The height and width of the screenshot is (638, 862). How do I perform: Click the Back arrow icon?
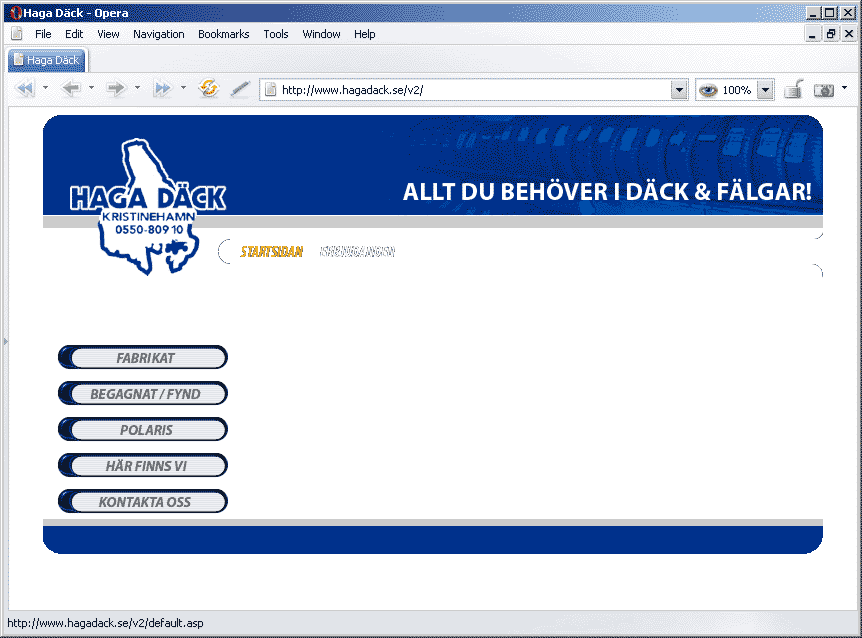tap(71, 88)
